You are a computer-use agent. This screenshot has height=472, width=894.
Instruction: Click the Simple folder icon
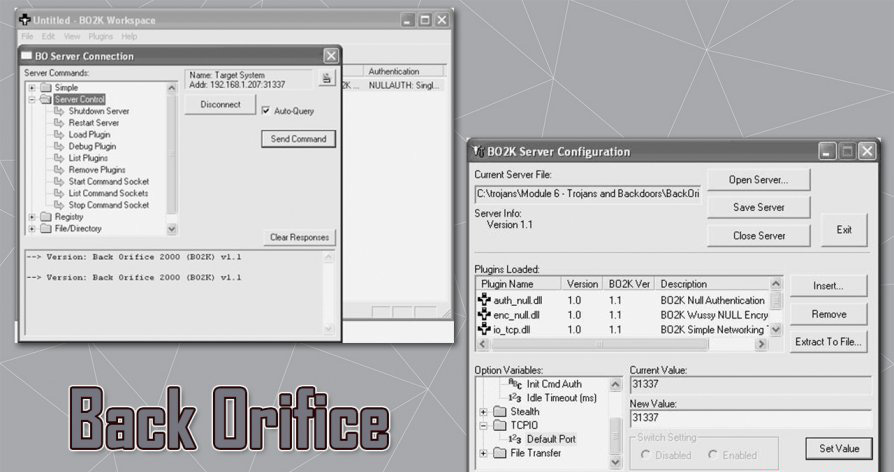point(46,87)
